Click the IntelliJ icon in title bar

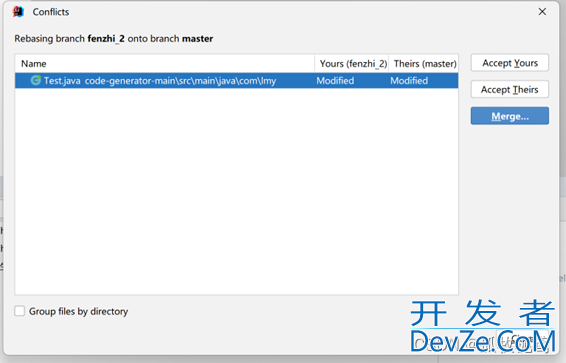pos(18,12)
